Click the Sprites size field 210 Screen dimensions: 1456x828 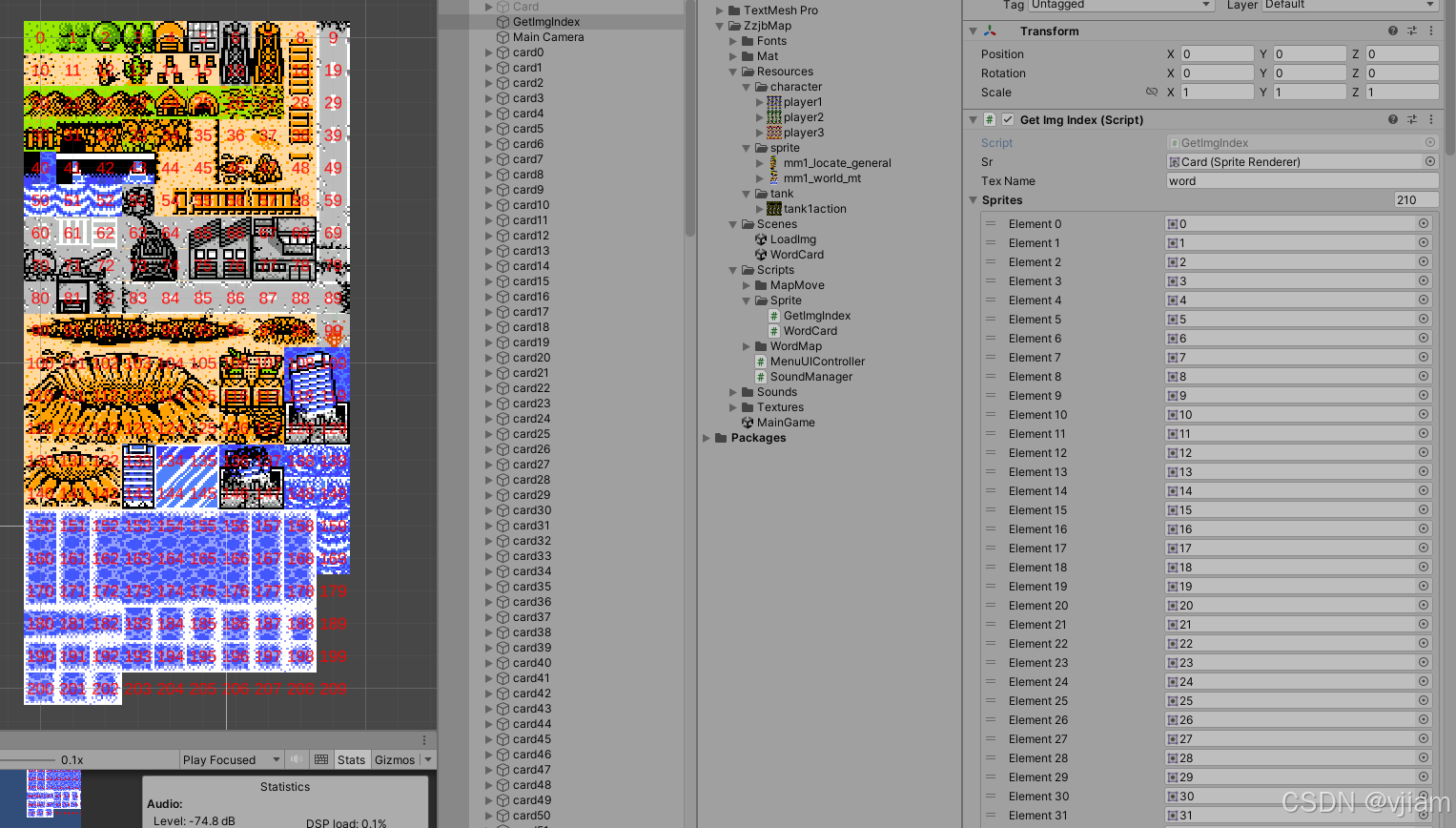pos(1417,200)
